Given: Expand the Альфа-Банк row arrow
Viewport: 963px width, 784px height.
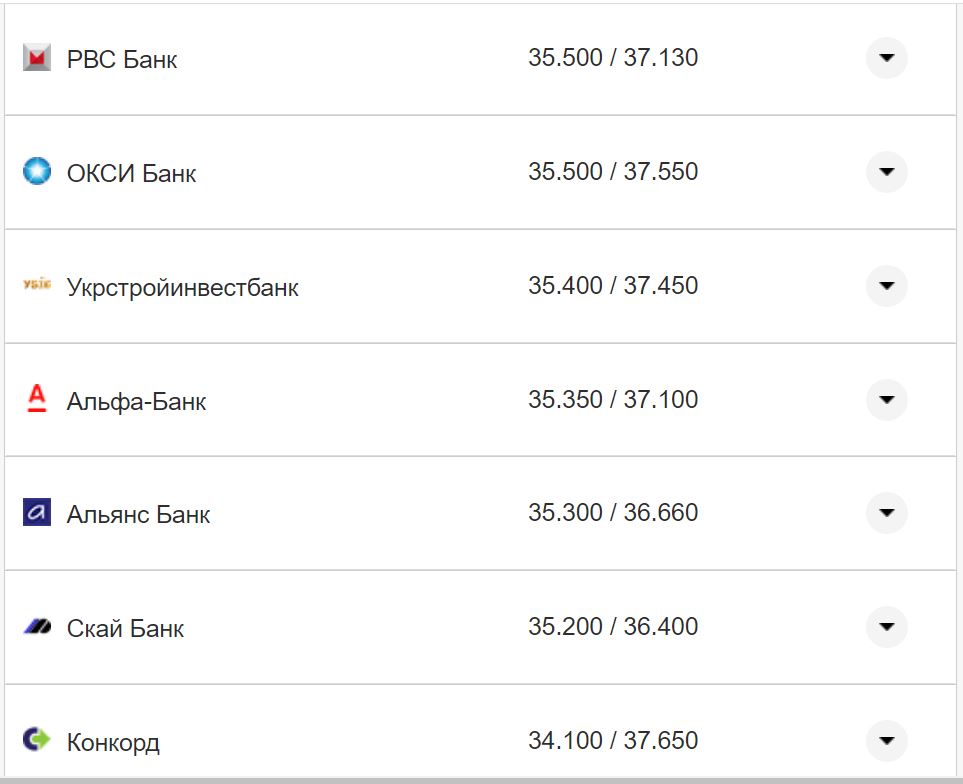Looking at the screenshot, I should pos(886,400).
